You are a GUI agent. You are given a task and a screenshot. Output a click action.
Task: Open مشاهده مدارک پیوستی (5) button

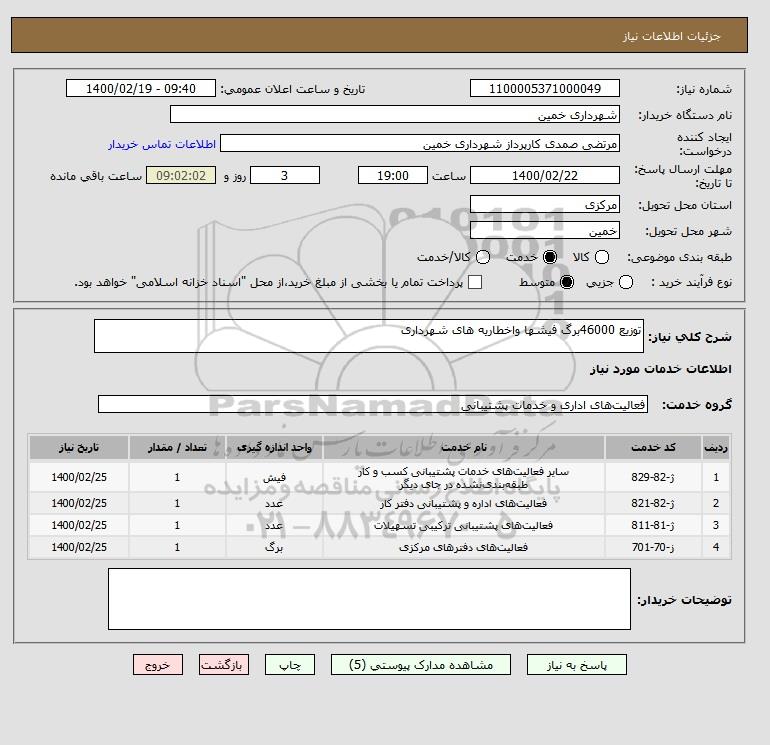tap(421, 665)
